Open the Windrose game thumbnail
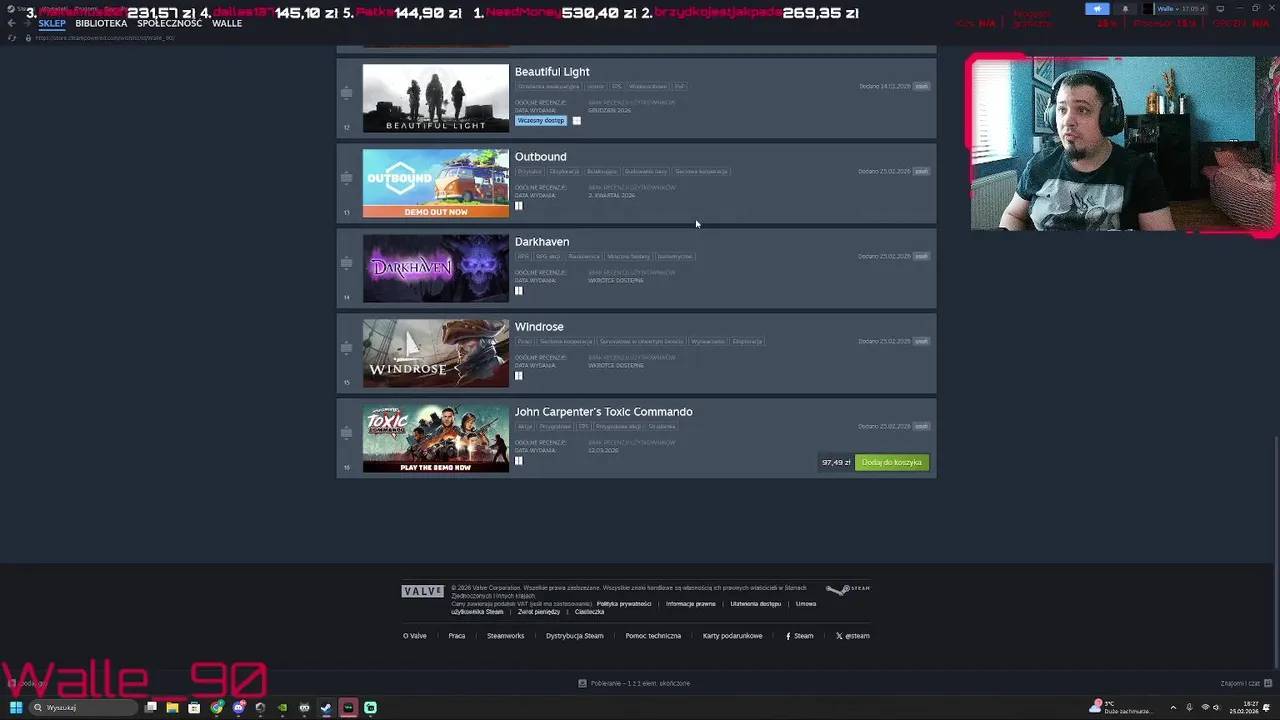The image size is (1280, 720). click(x=435, y=353)
